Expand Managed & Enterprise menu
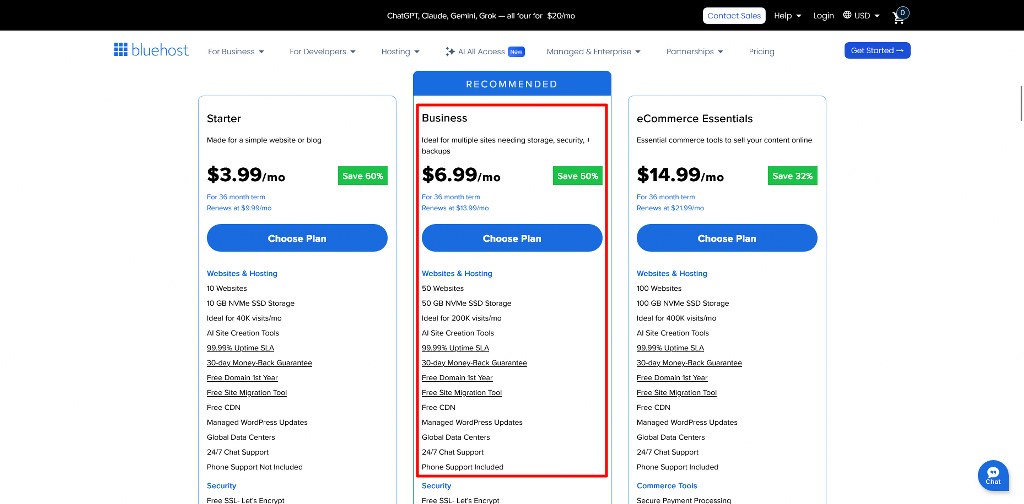This screenshot has width=1024, height=504. pos(594,52)
